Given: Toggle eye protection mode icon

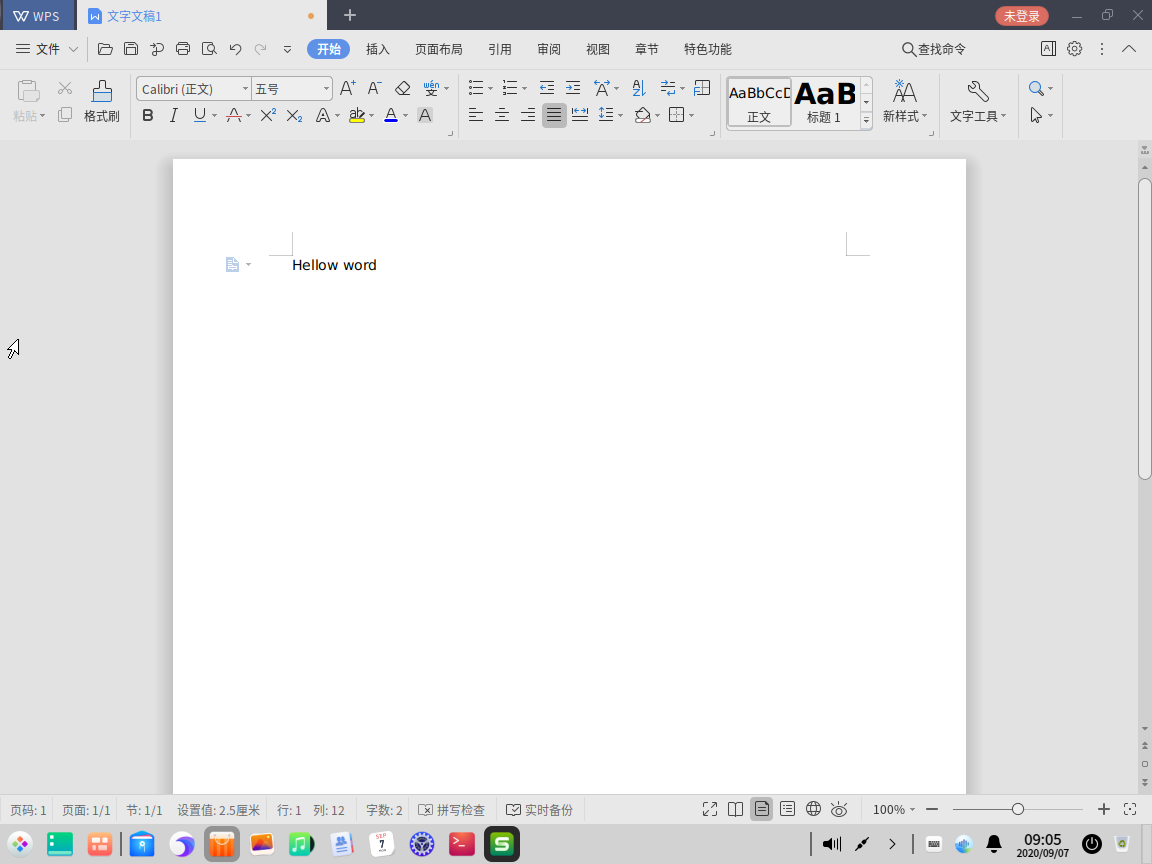Looking at the screenshot, I should tap(839, 810).
